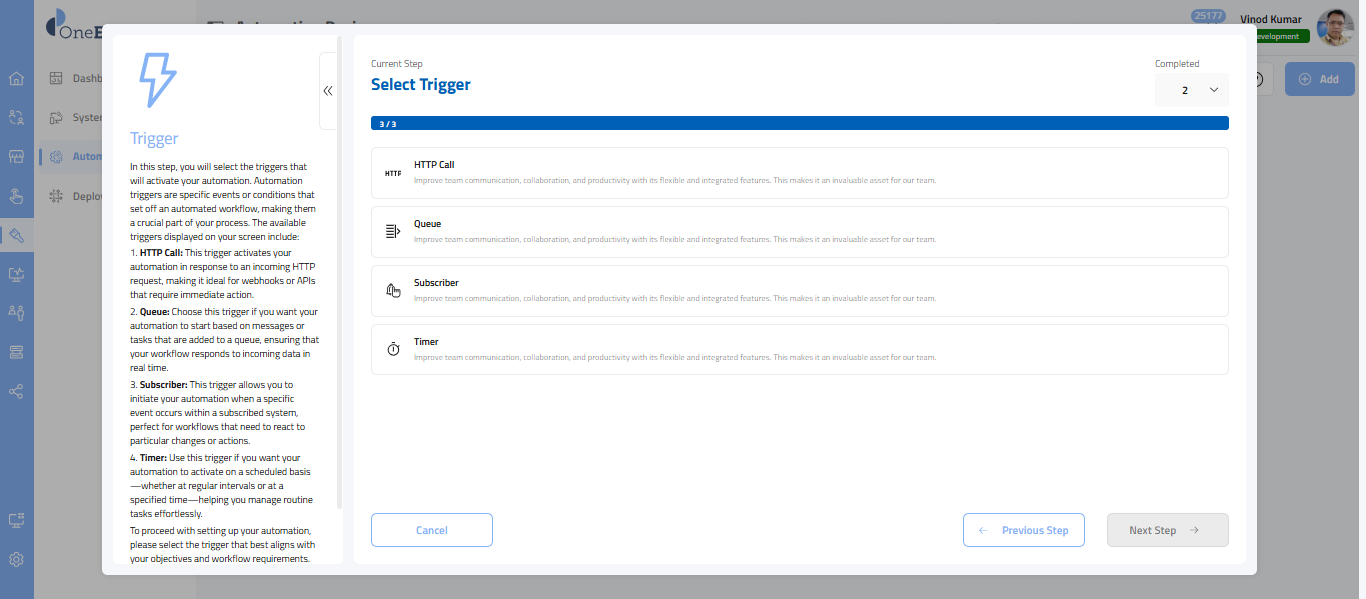Click the storefront icon in left sidebar
This screenshot has height=599, width=1366.
(16, 157)
